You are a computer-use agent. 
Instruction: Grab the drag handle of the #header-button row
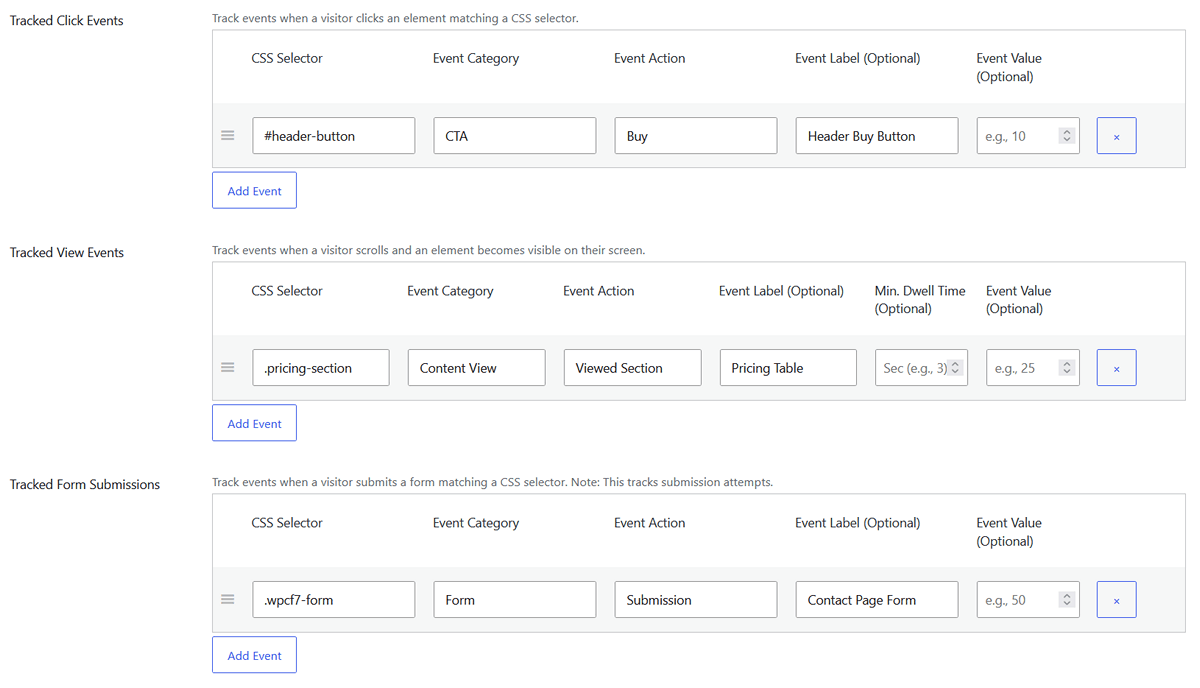228,136
